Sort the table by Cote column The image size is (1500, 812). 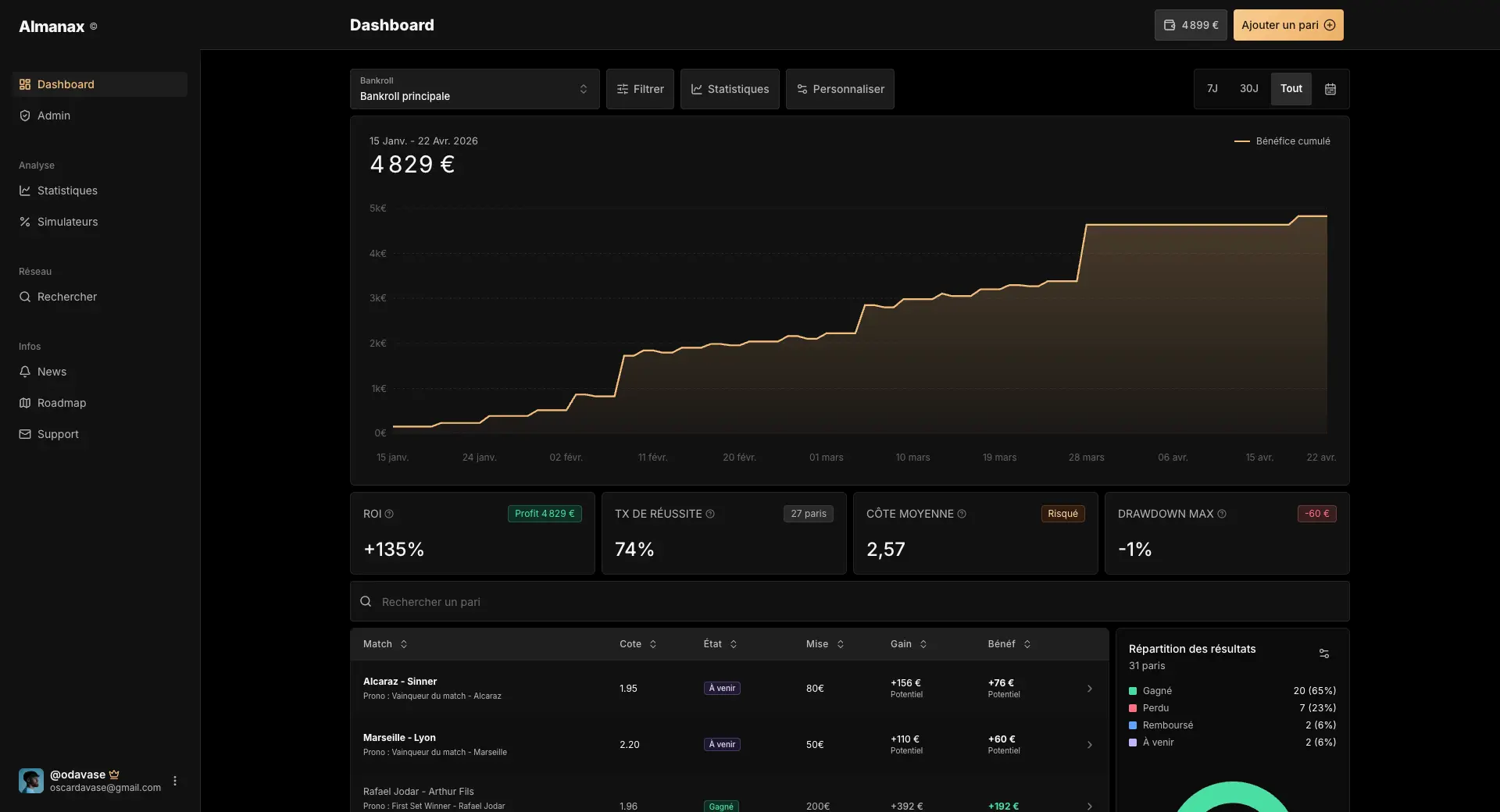pos(638,644)
